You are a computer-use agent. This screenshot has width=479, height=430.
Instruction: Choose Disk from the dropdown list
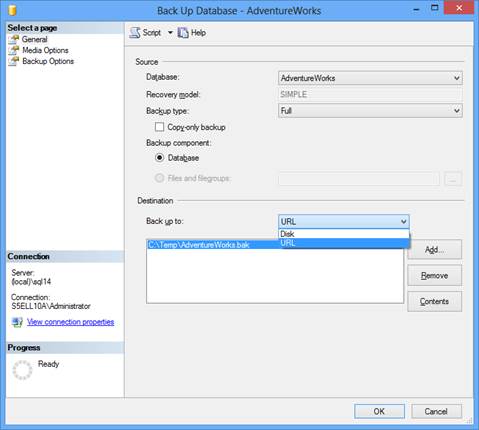click(x=344, y=234)
